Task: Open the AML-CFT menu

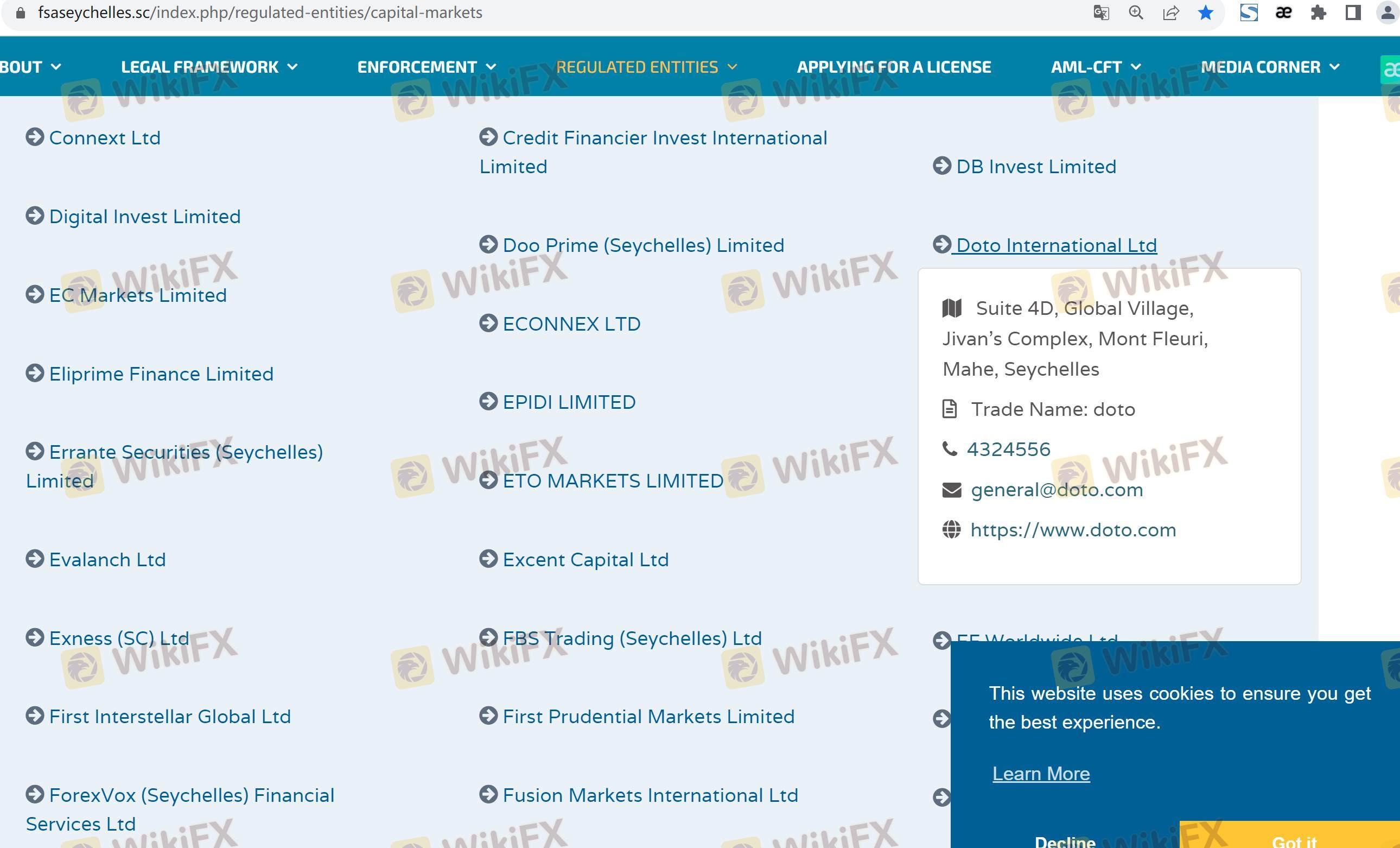Action: coord(1086,67)
